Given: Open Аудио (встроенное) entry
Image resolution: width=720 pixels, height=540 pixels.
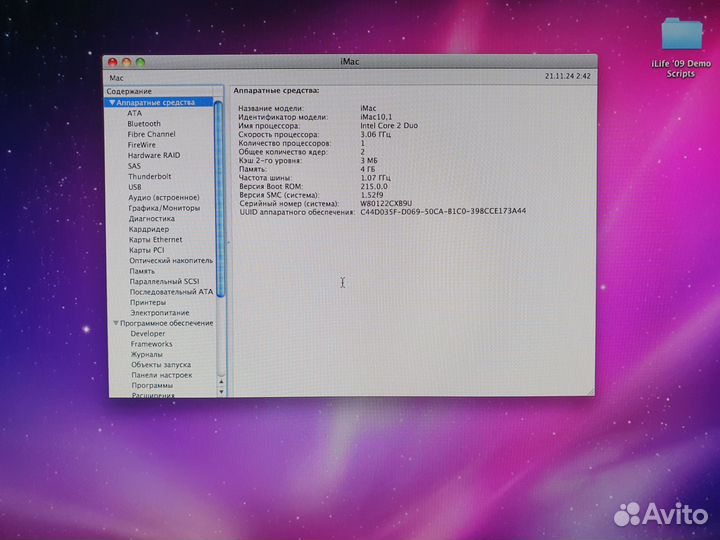Looking at the screenshot, I should tap(164, 197).
